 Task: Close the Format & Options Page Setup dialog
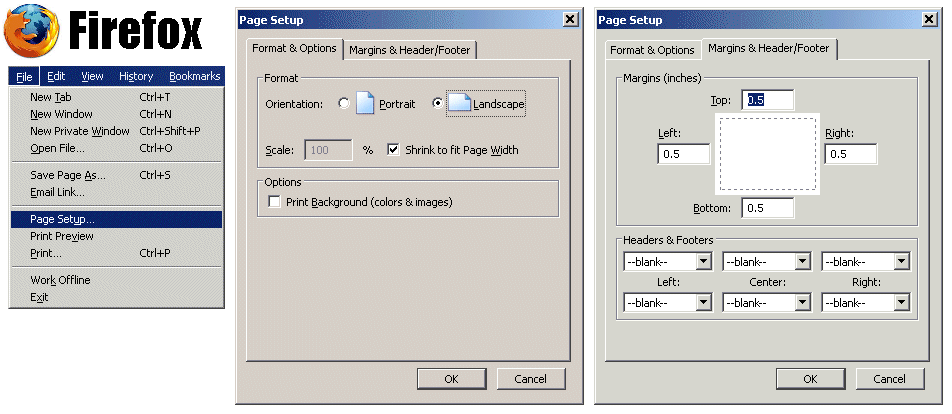(570, 19)
